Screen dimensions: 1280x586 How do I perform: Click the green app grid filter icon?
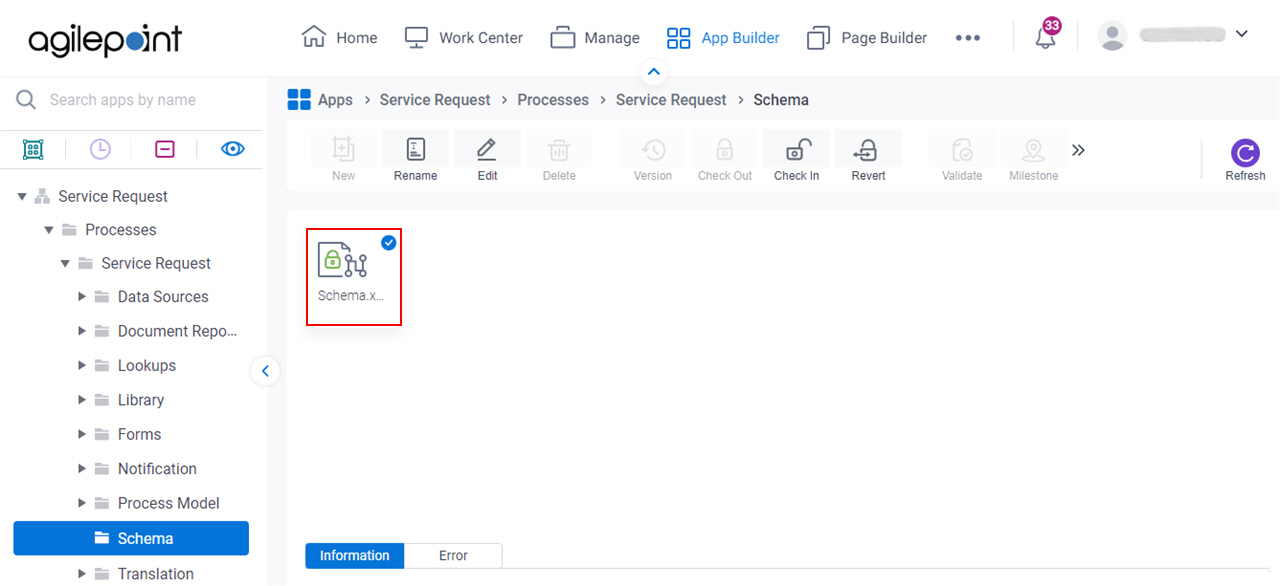(x=33, y=149)
